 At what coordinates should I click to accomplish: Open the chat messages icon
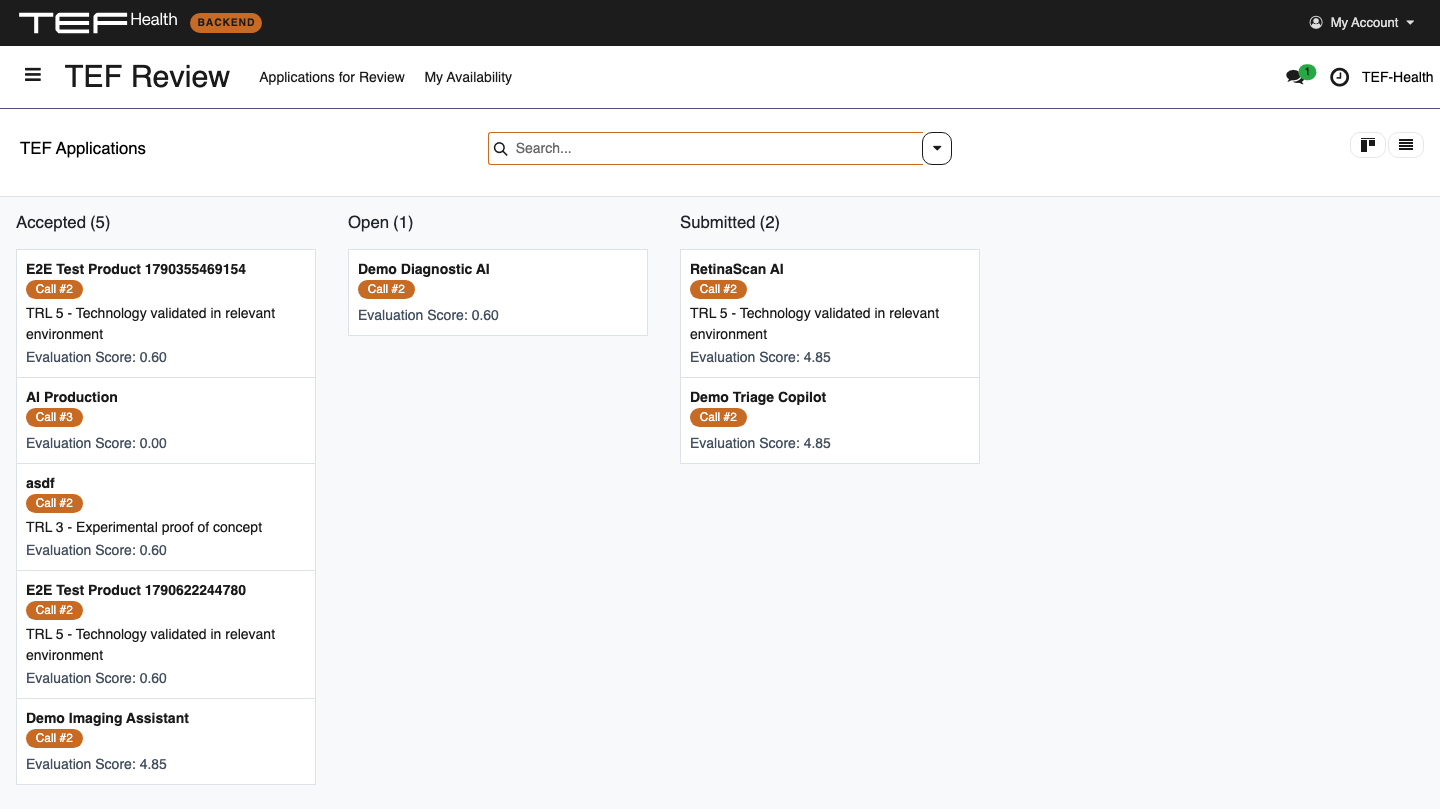pos(1296,77)
